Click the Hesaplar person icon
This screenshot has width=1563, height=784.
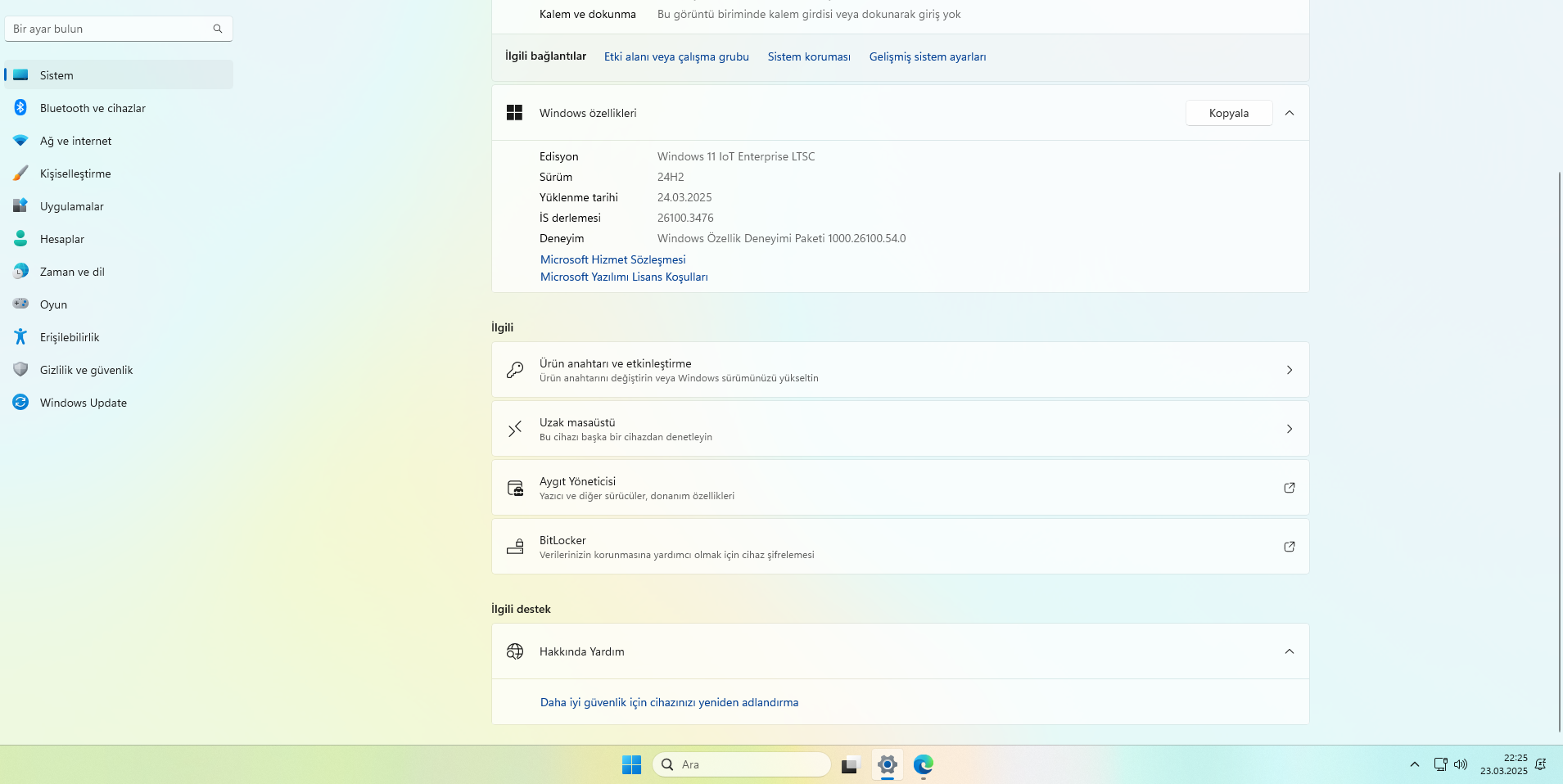coord(20,239)
